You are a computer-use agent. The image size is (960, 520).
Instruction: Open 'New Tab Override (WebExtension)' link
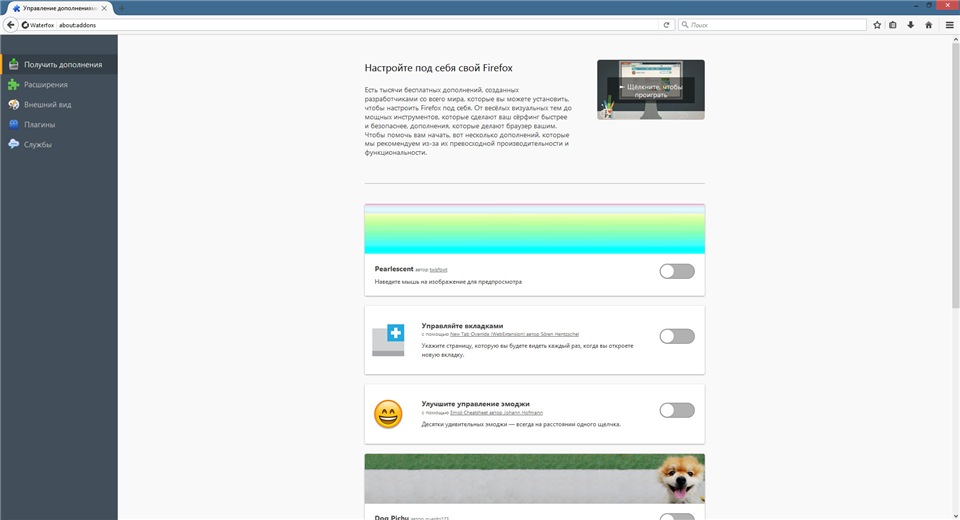(x=486, y=334)
